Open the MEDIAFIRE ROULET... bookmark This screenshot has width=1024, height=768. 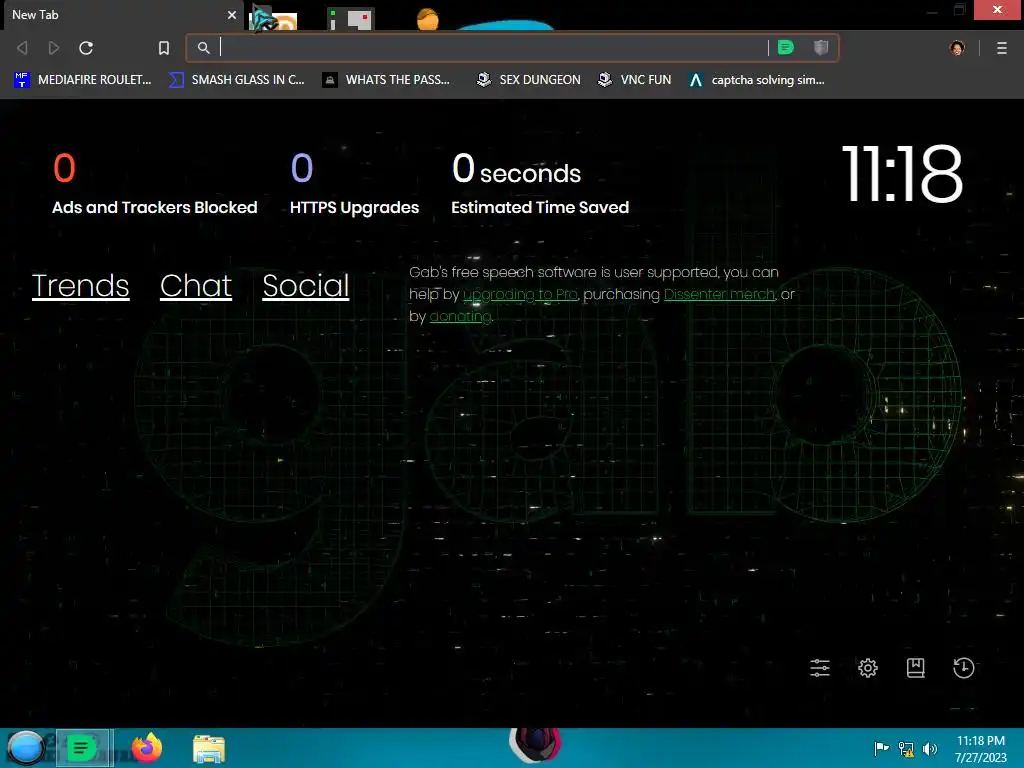[82, 80]
